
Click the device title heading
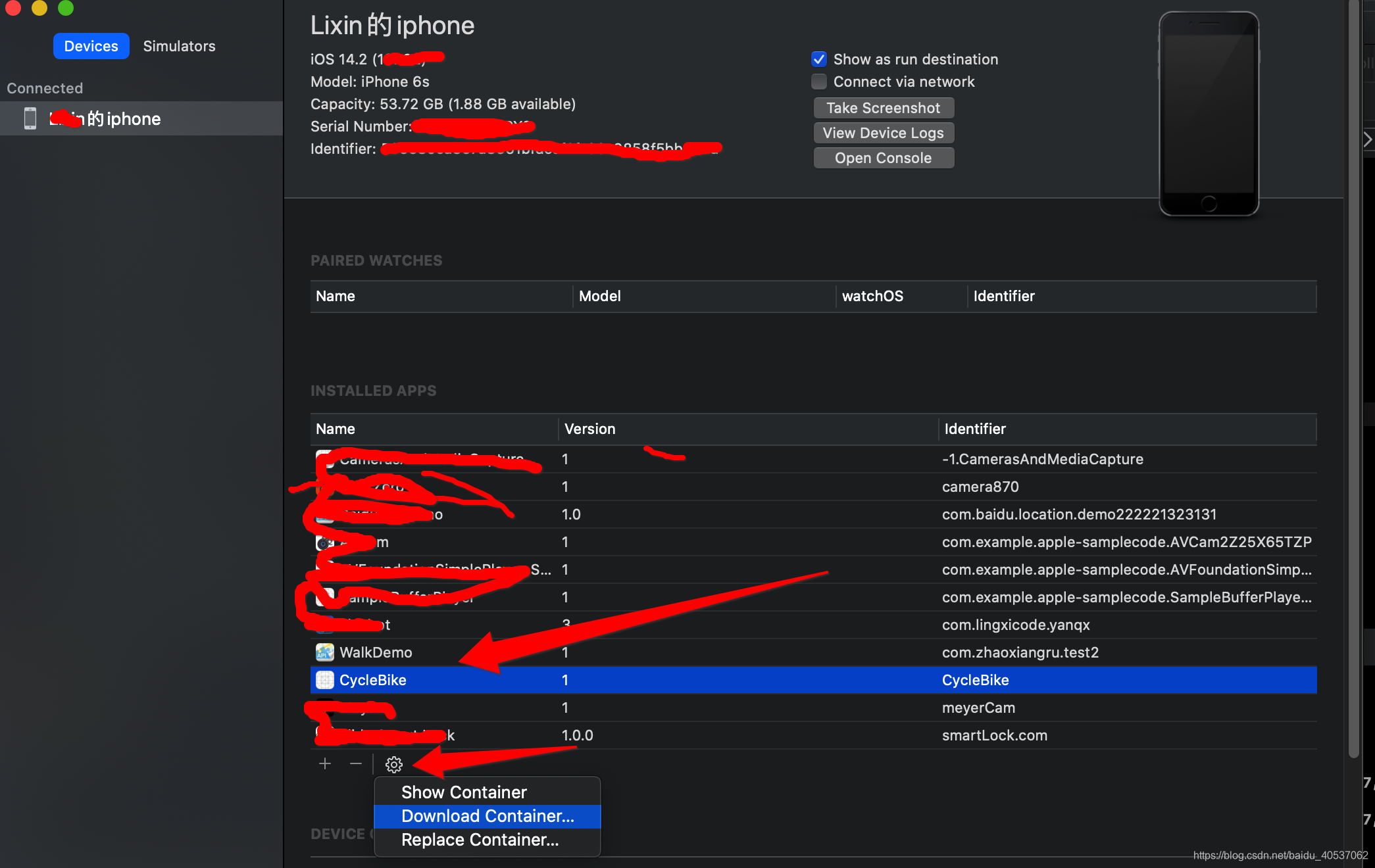(x=392, y=25)
